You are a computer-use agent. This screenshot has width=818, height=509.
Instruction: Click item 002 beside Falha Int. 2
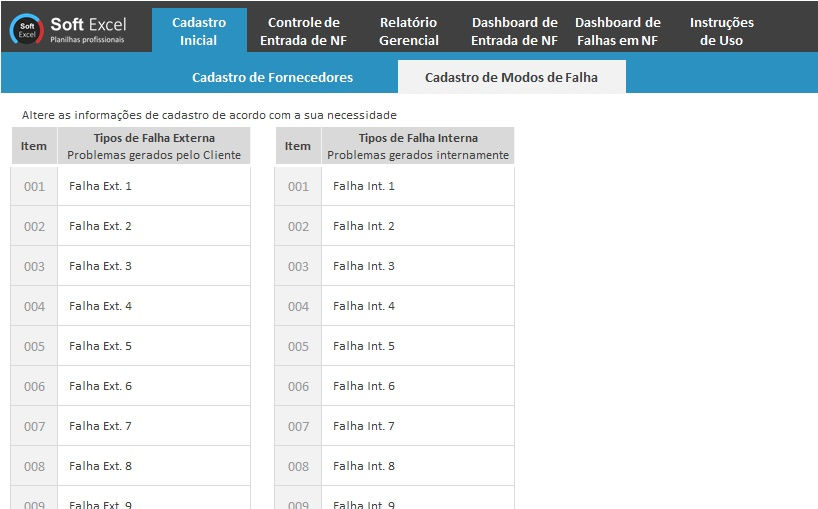point(298,226)
